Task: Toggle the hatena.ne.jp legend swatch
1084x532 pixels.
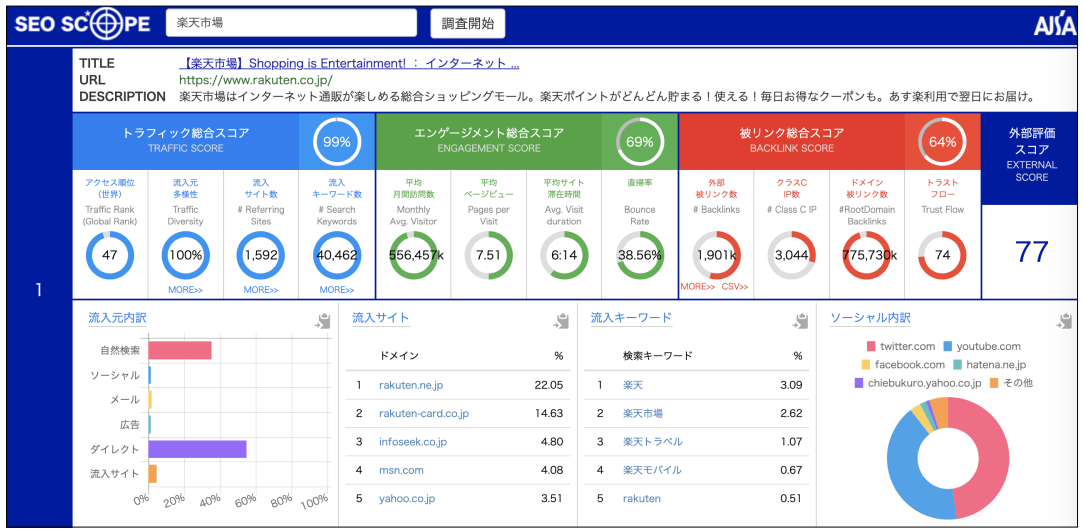Action: pos(956,364)
